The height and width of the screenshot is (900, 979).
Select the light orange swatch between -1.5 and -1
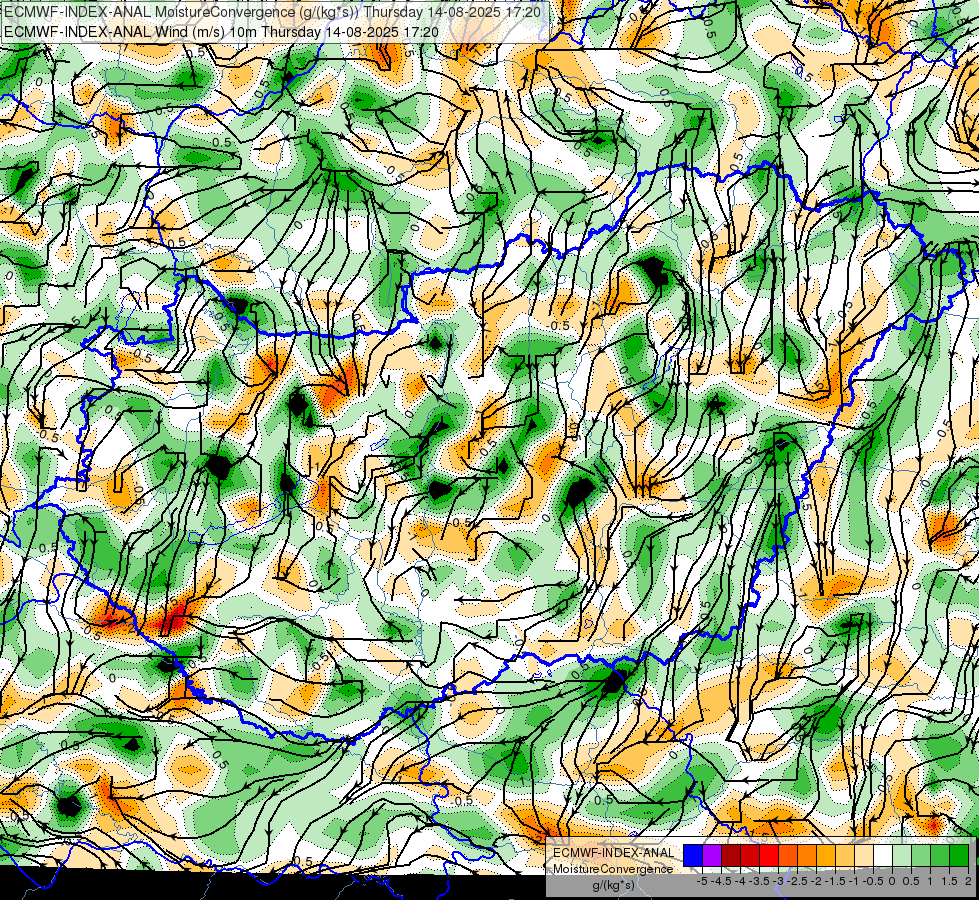click(845, 855)
